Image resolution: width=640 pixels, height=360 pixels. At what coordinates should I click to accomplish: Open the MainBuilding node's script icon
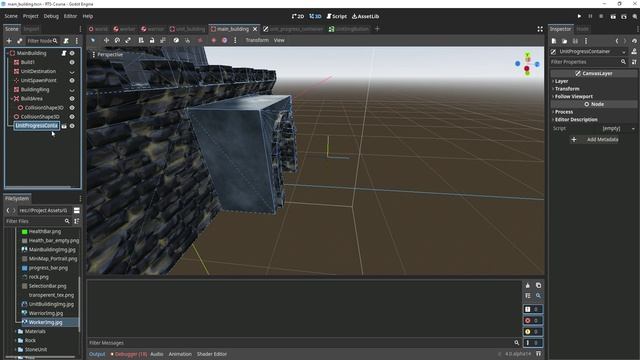(64, 53)
